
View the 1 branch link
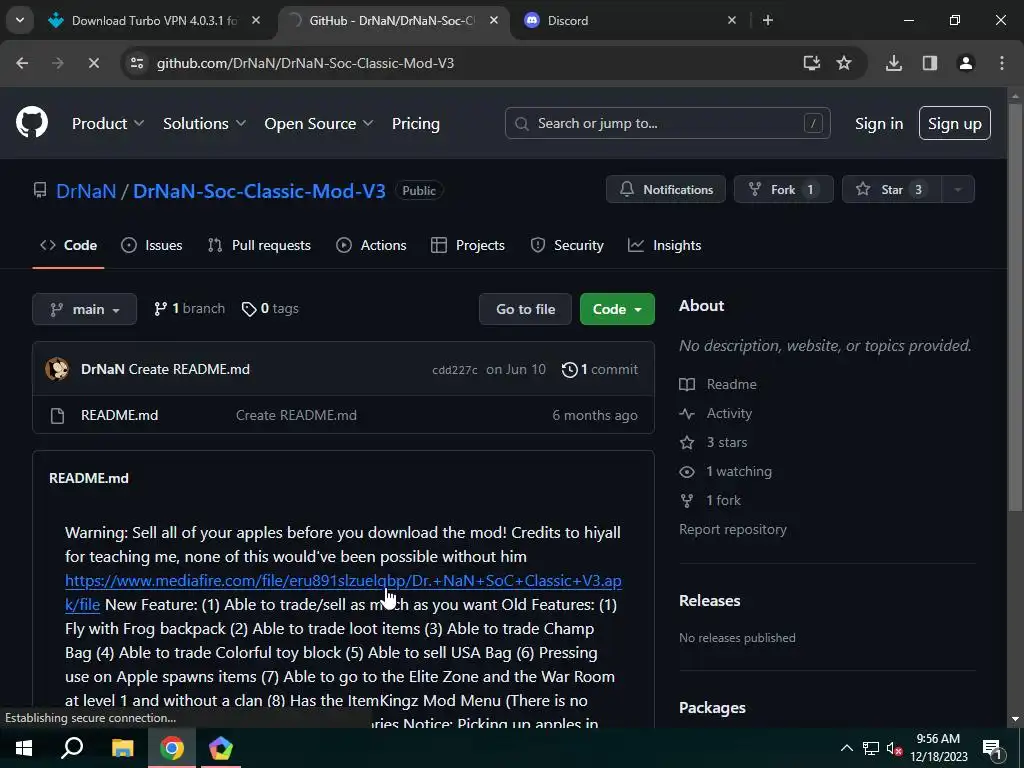189,308
